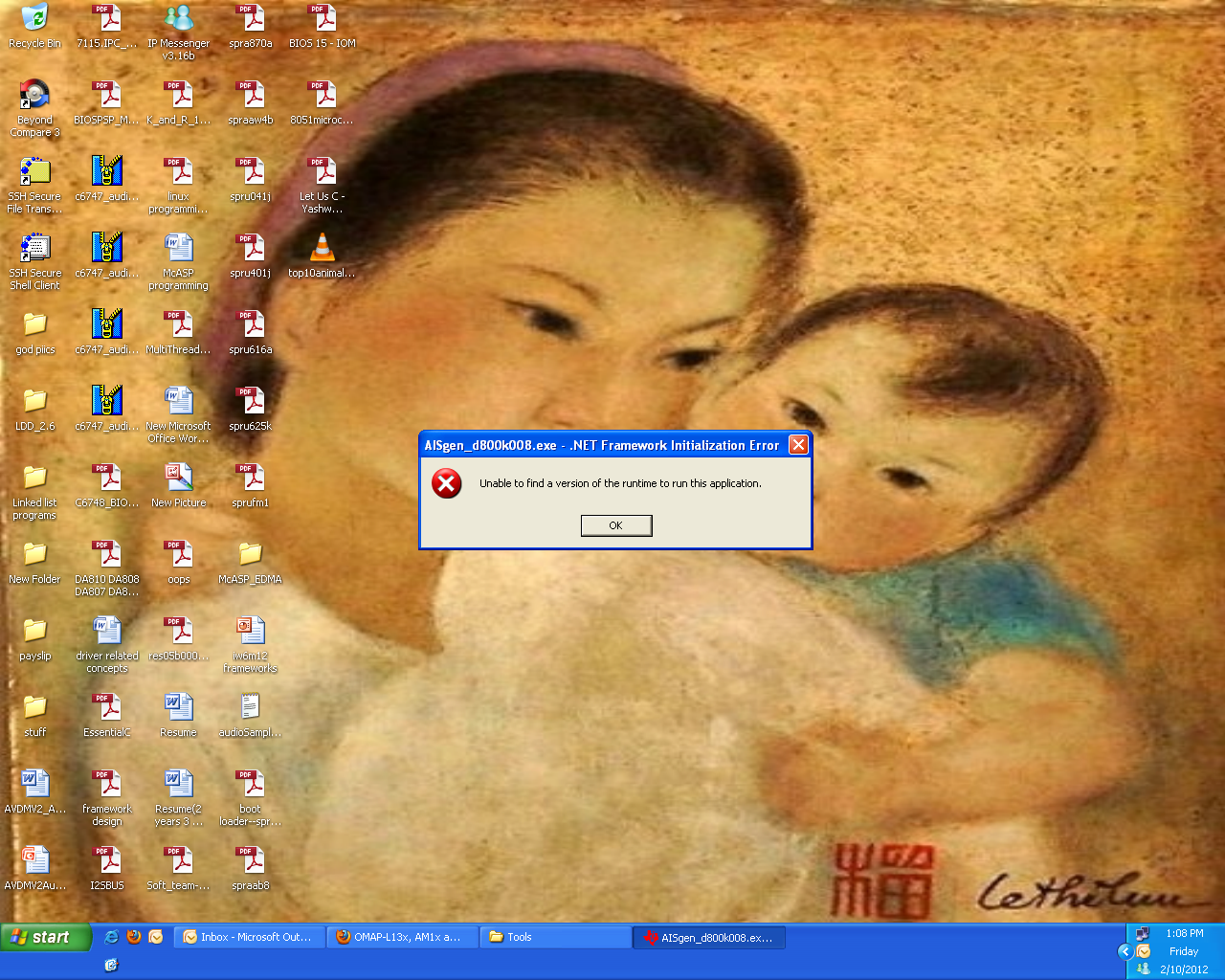Launch Firefox from the quick launch bar
This screenshot has width=1225, height=980.
coord(134,937)
